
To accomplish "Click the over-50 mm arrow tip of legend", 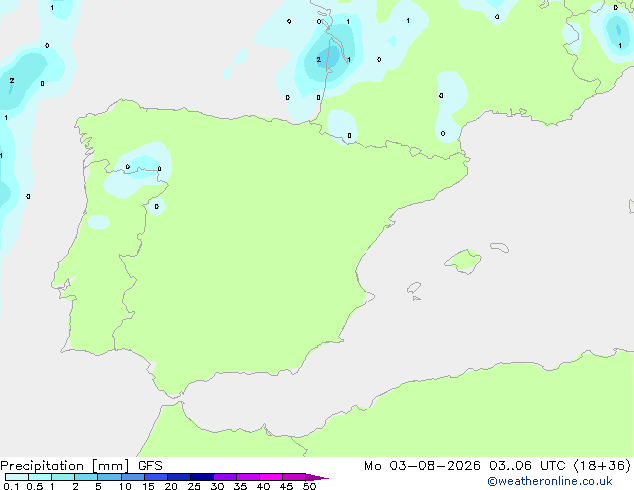I will point(317,477).
